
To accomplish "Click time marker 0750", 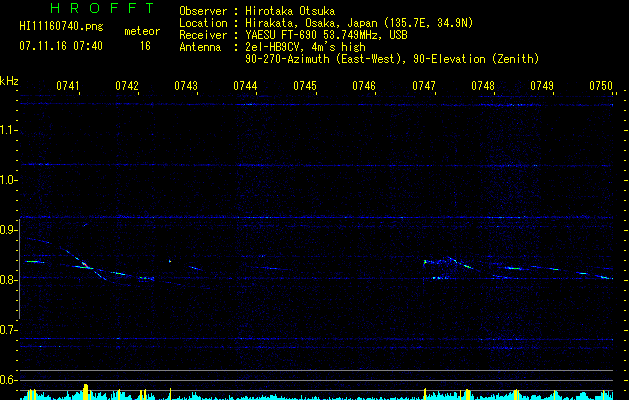I will coord(601,86).
